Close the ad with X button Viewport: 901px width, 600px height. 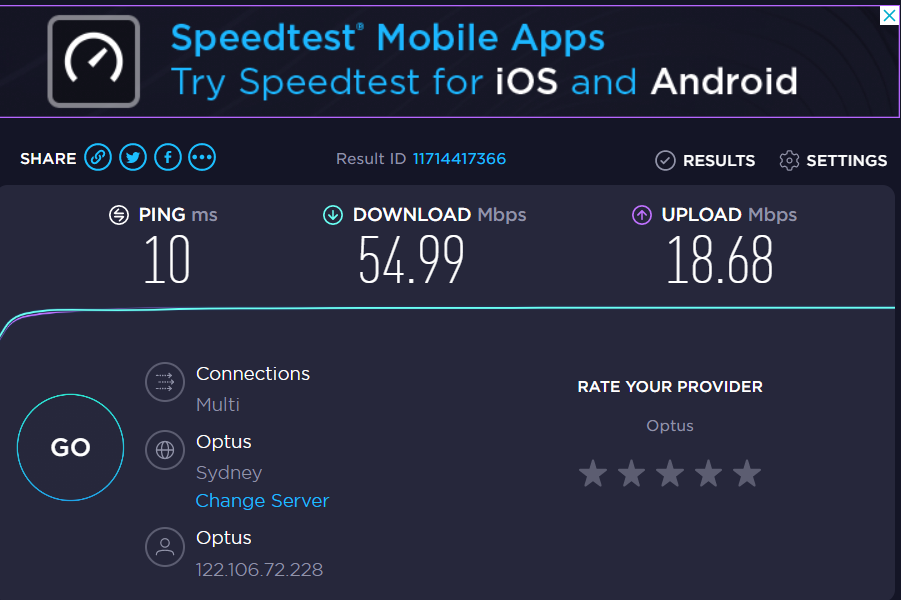tap(888, 16)
